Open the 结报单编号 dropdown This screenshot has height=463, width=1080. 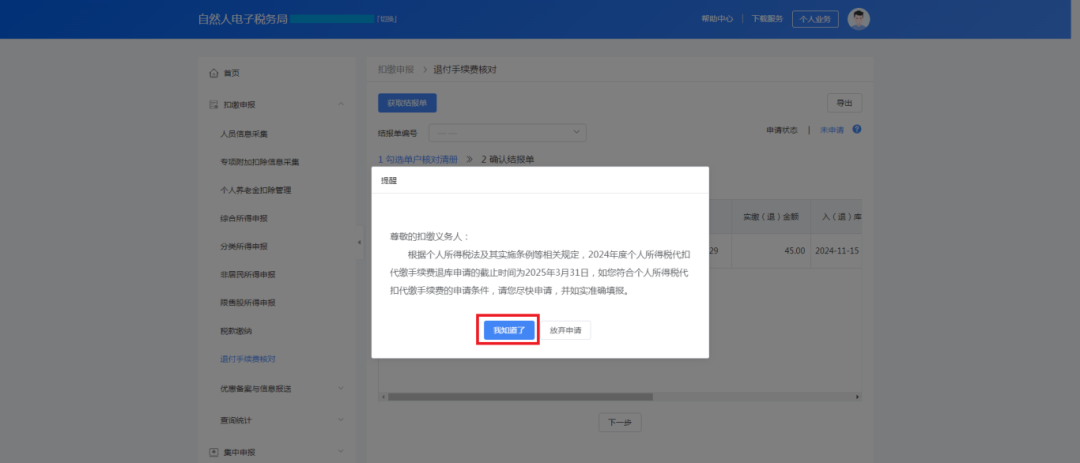(x=507, y=132)
